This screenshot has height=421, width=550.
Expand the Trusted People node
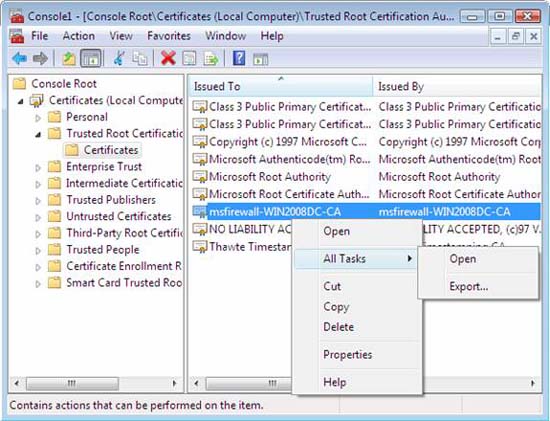(x=38, y=250)
